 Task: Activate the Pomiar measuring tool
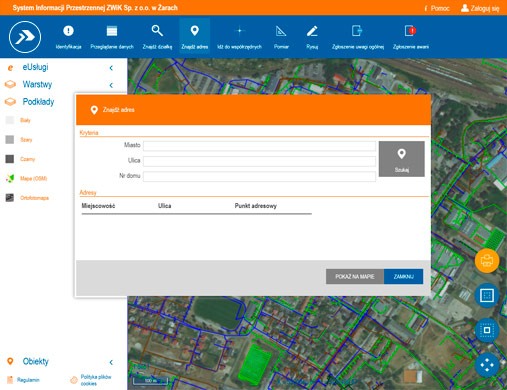(281, 37)
